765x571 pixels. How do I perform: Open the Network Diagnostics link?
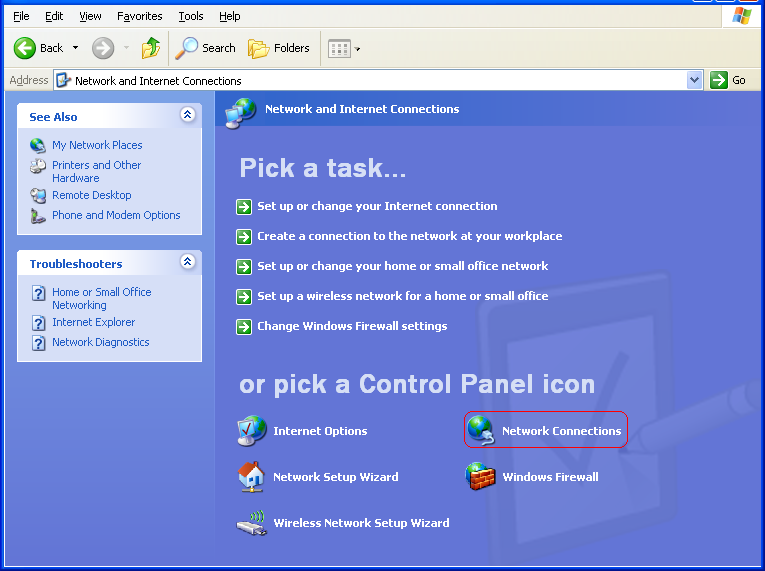(x=101, y=342)
